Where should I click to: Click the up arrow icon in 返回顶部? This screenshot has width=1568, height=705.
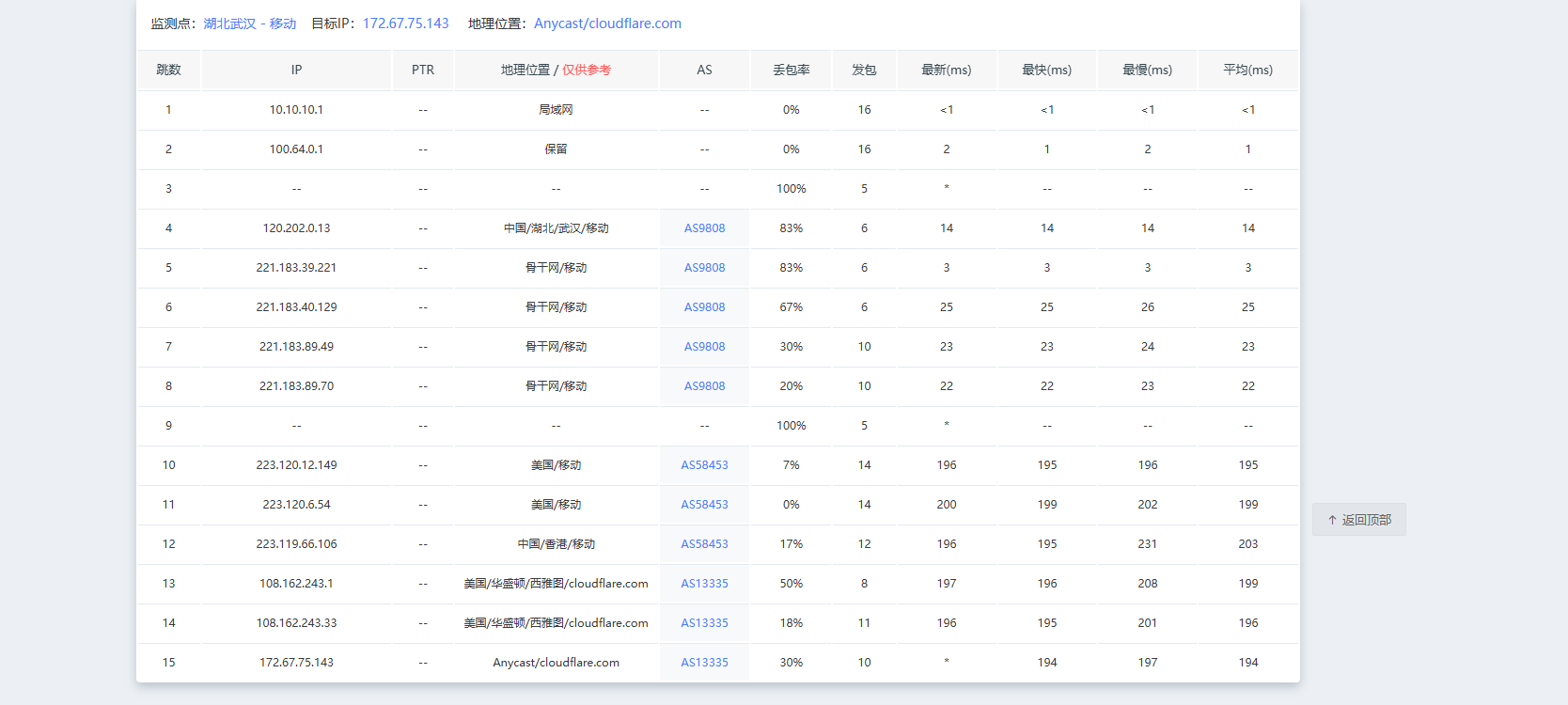1332,520
